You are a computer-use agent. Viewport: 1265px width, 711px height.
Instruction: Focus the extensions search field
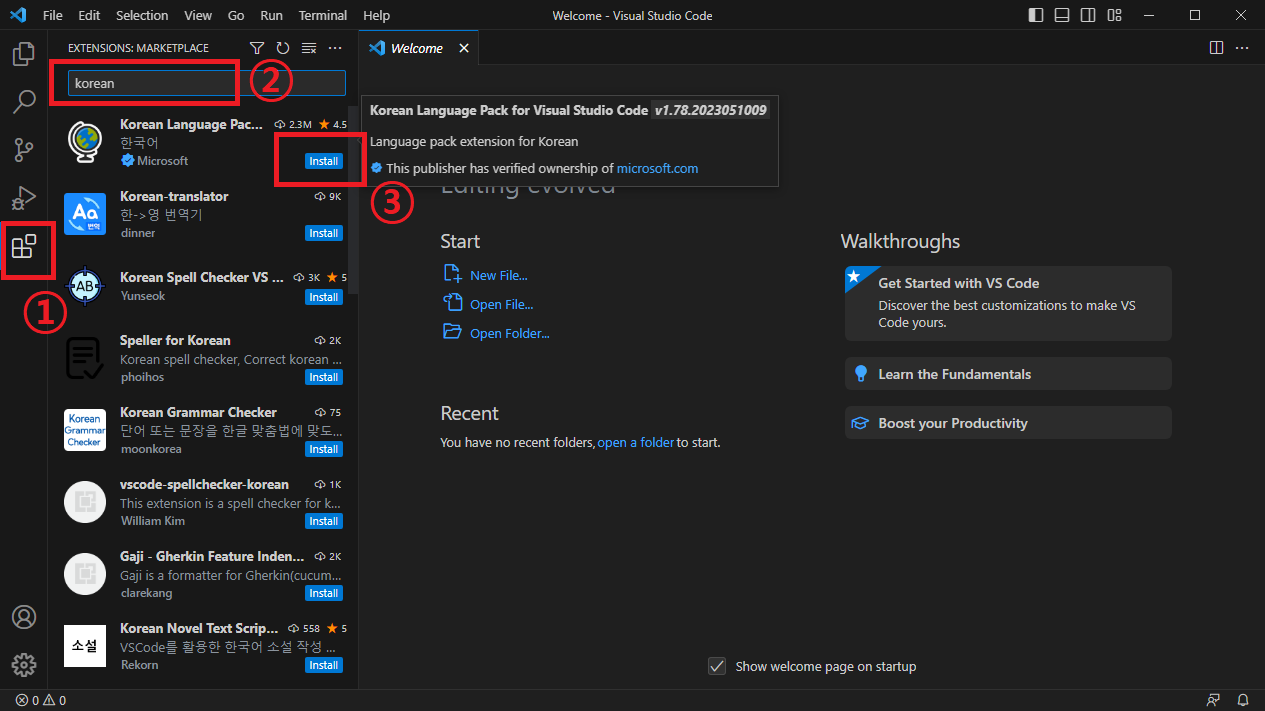[207, 83]
